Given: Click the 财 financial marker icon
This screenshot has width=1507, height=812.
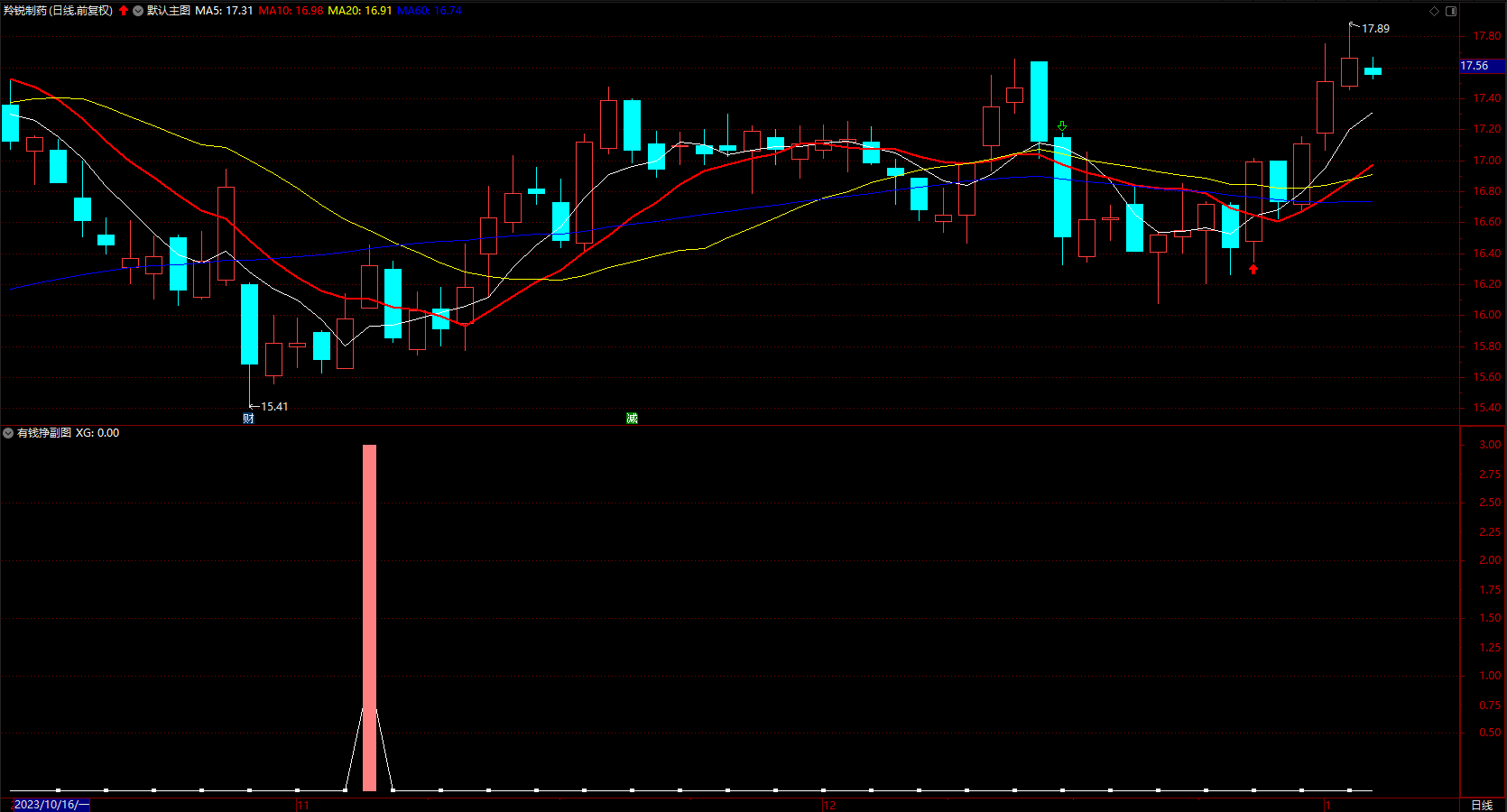Looking at the screenshot, I should click(x=248, y=418).
